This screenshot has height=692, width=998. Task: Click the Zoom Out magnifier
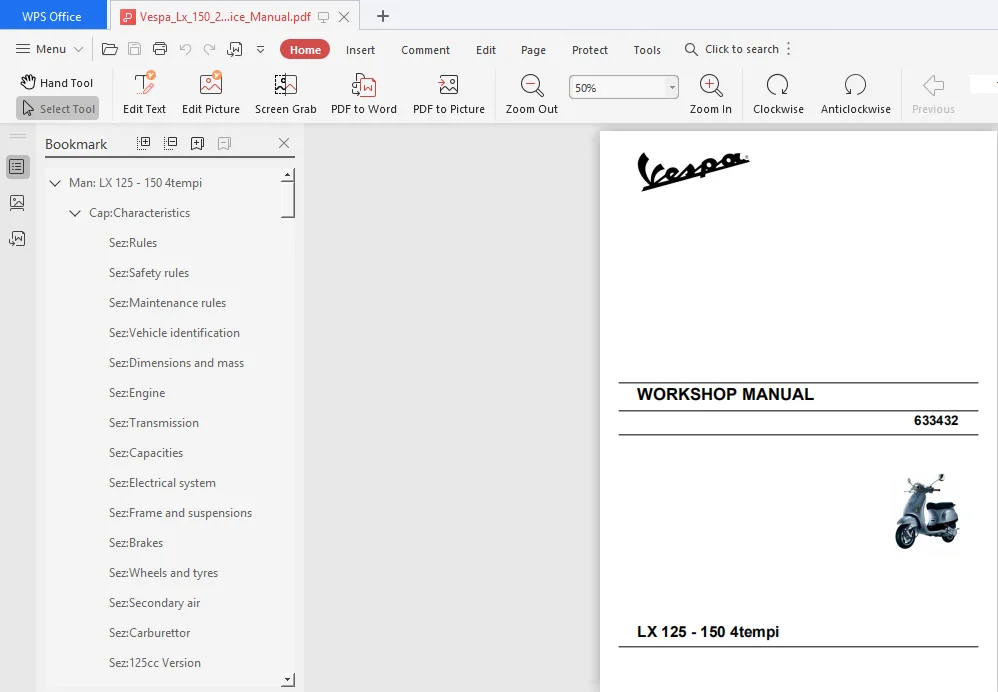pos(531,93)
